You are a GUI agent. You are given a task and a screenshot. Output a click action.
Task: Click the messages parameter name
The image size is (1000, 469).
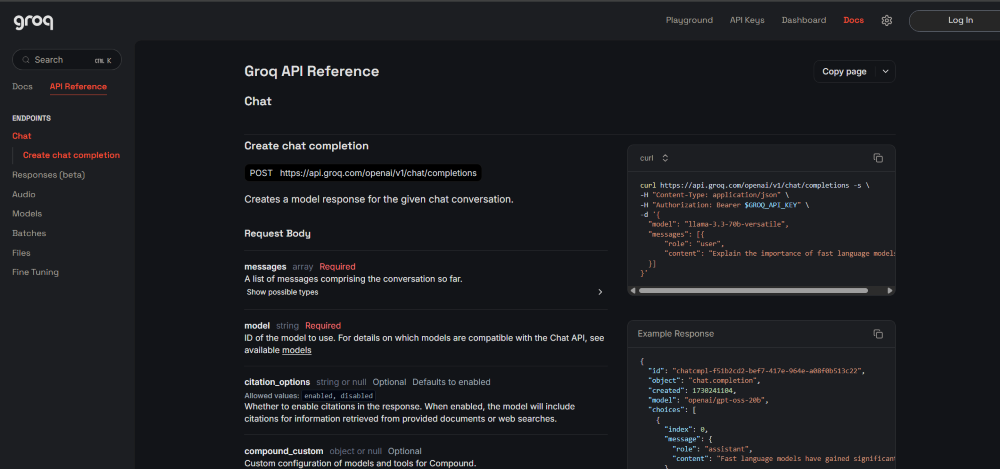pyautogui.click(x=265, y=267)
